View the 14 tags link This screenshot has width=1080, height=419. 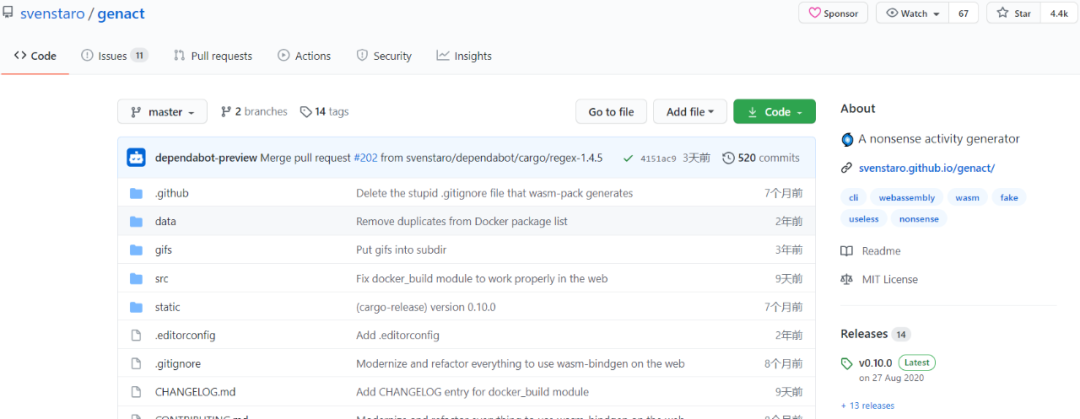[x=324, y=112]
